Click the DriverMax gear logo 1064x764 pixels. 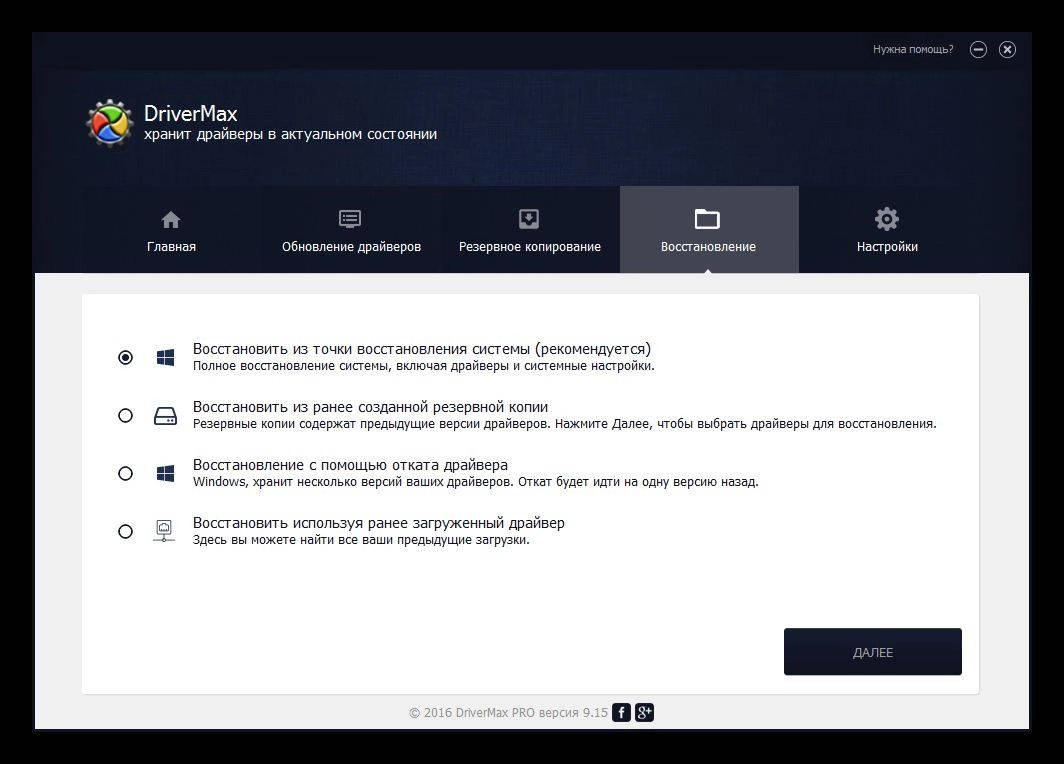(109, 123)
